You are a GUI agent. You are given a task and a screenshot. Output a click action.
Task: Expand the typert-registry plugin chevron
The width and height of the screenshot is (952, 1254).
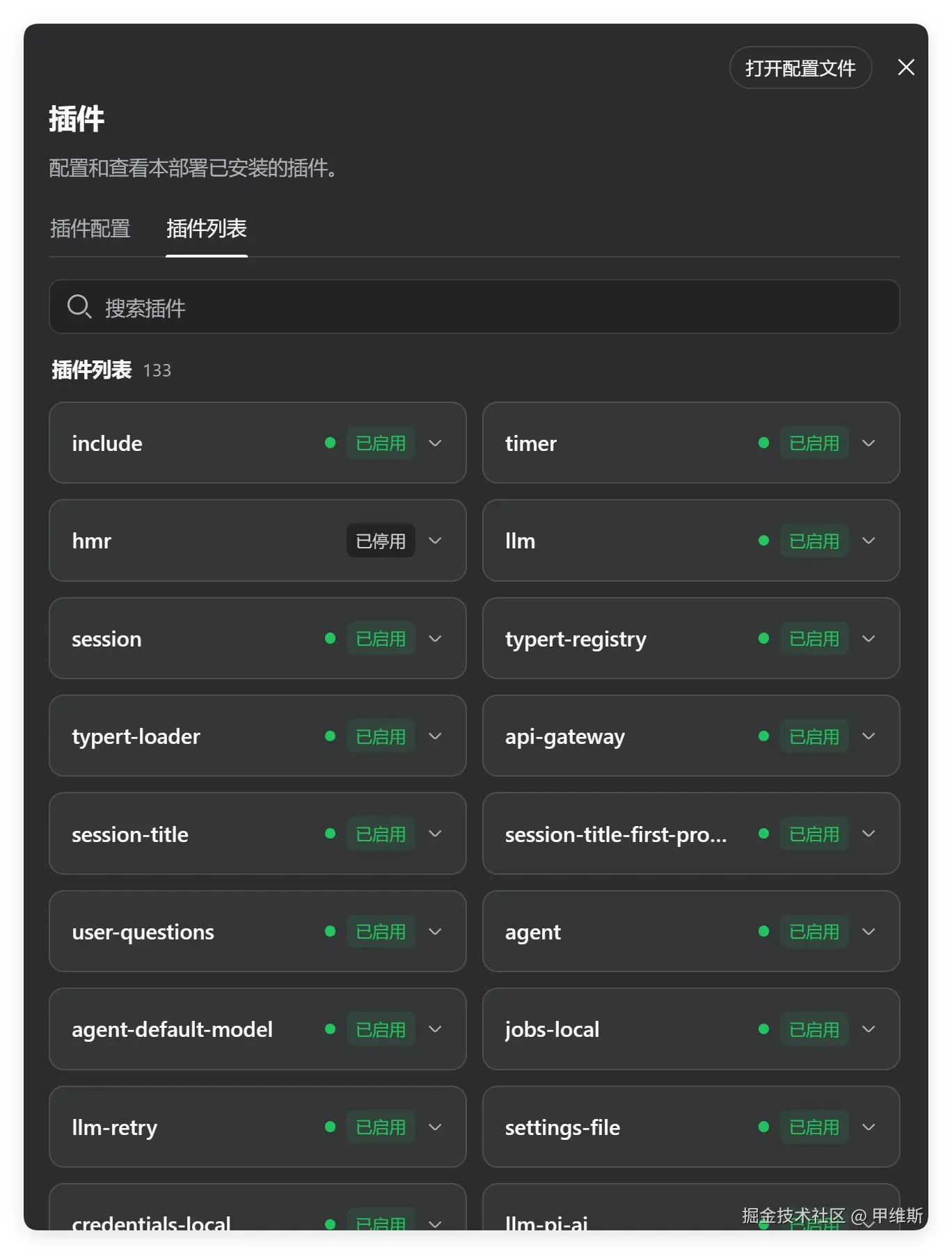point(868,638)
